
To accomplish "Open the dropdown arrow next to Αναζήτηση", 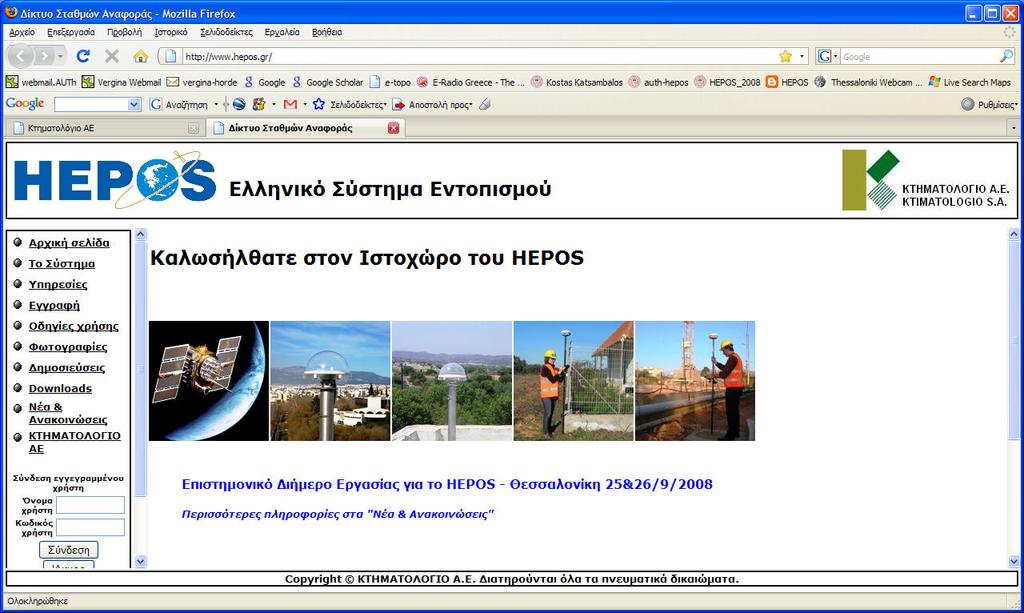I will (x=216, y=104).
